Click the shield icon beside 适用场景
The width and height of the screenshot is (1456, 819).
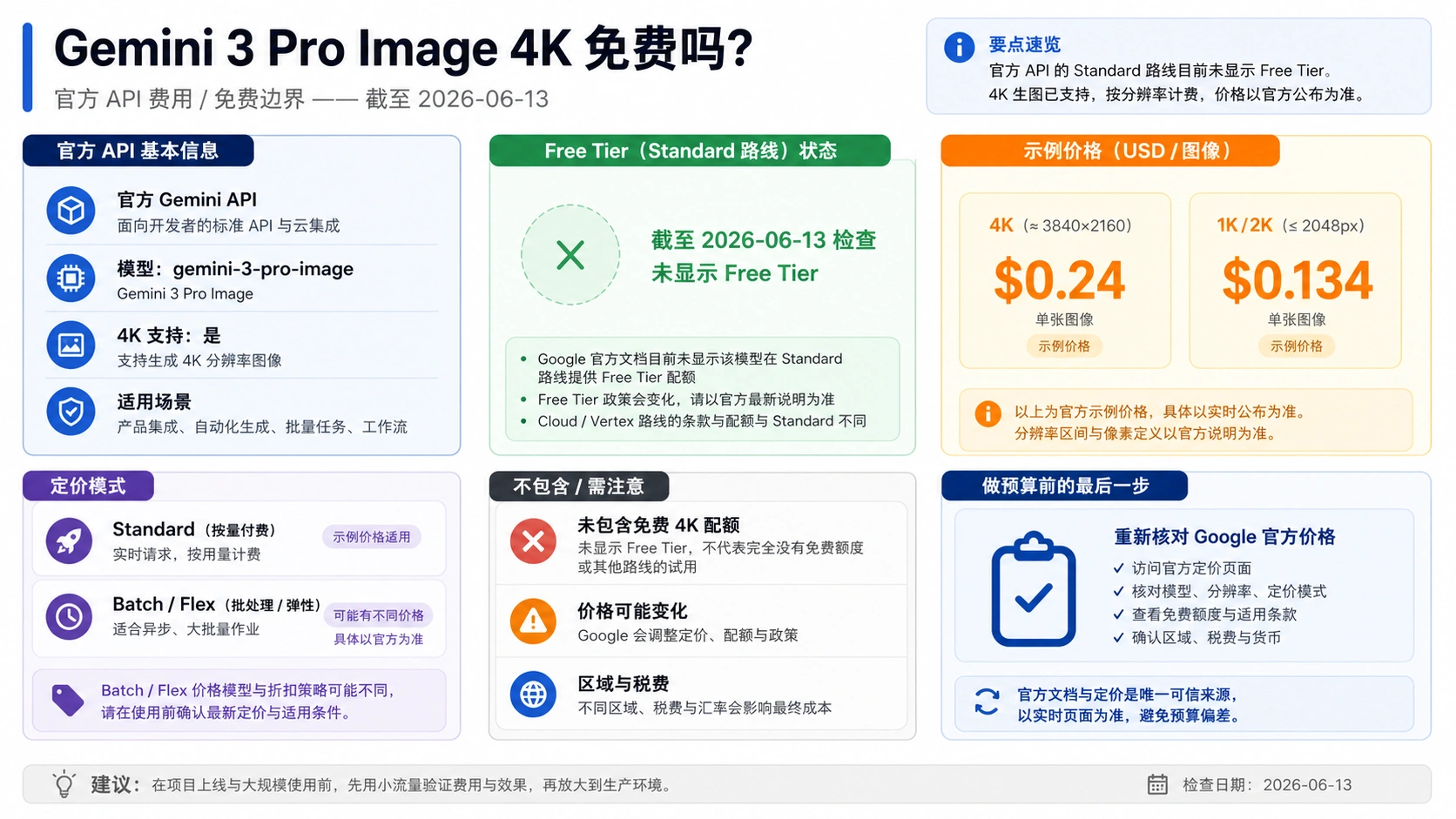[71, 411]
